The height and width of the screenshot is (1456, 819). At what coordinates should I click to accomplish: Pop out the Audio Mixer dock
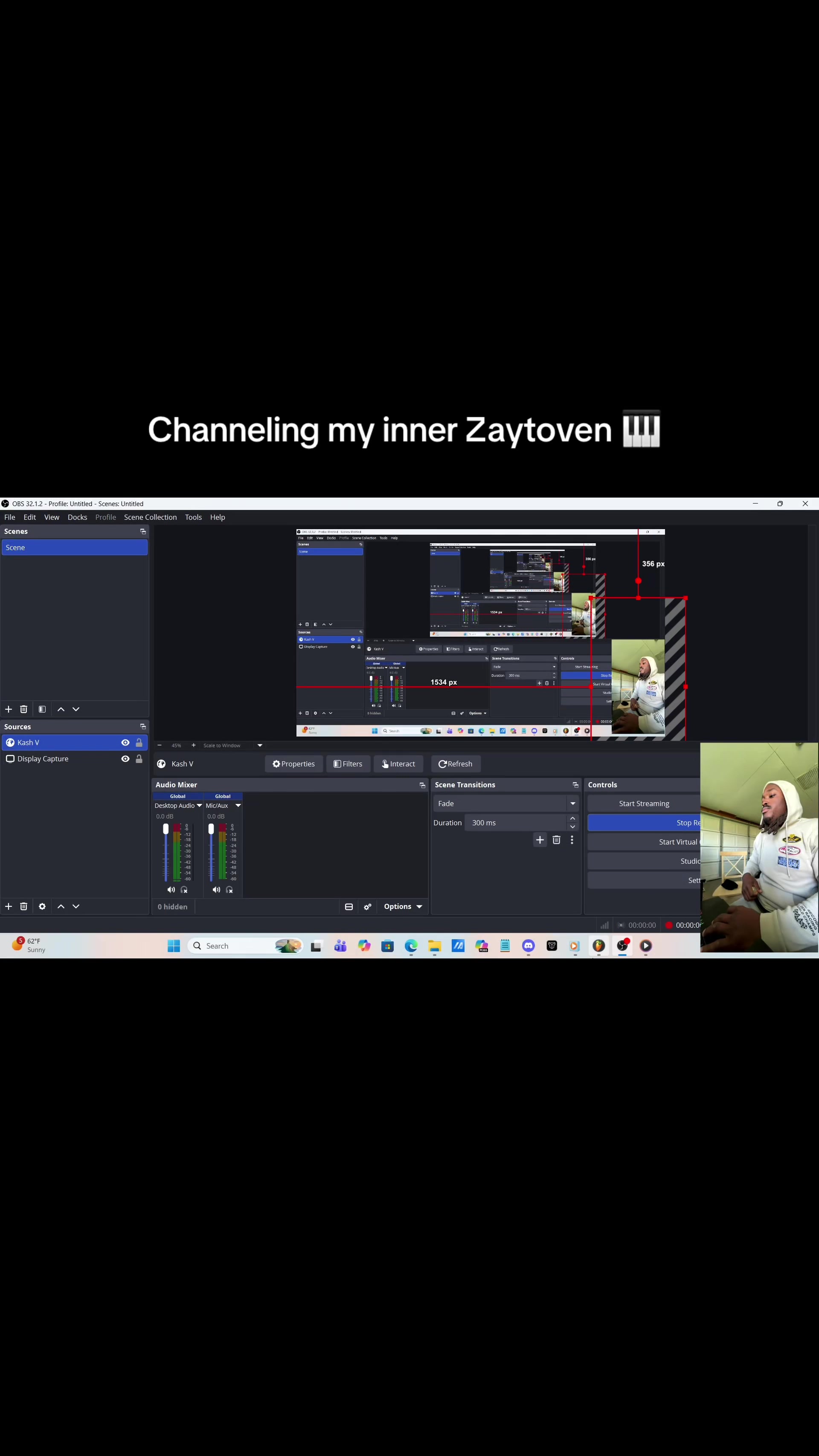(422, 785)
